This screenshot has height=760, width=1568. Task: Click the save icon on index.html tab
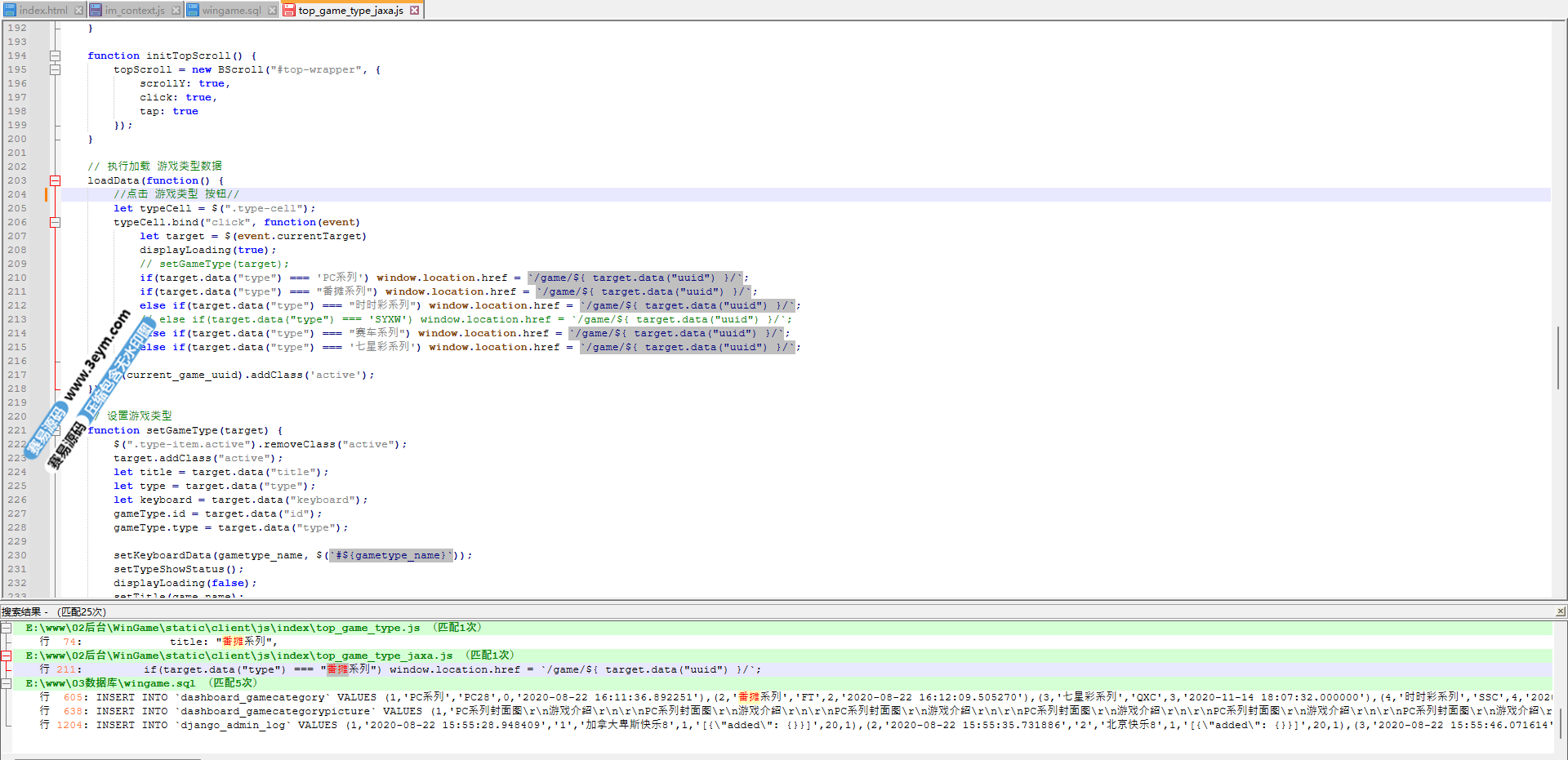pyautogui.click(x=10, y=11)
